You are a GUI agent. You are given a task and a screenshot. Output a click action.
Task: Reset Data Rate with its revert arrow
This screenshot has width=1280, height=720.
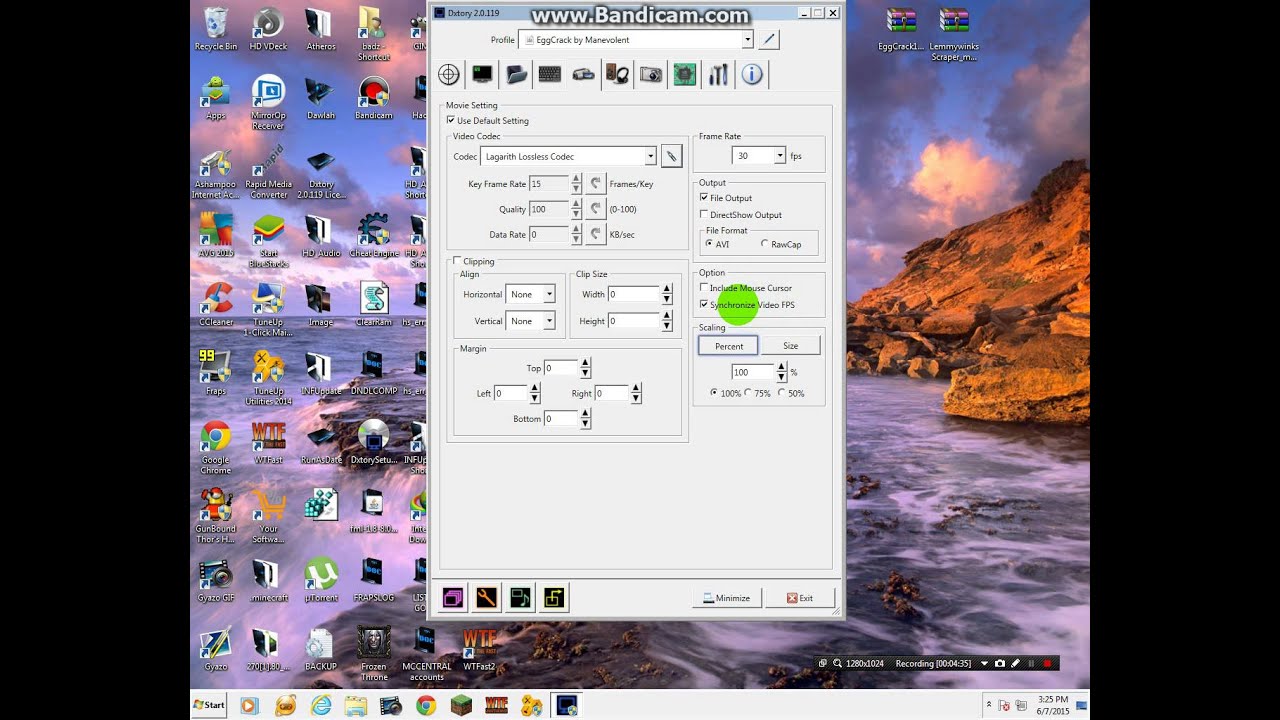pyautogui.click(x=595, y=234)
